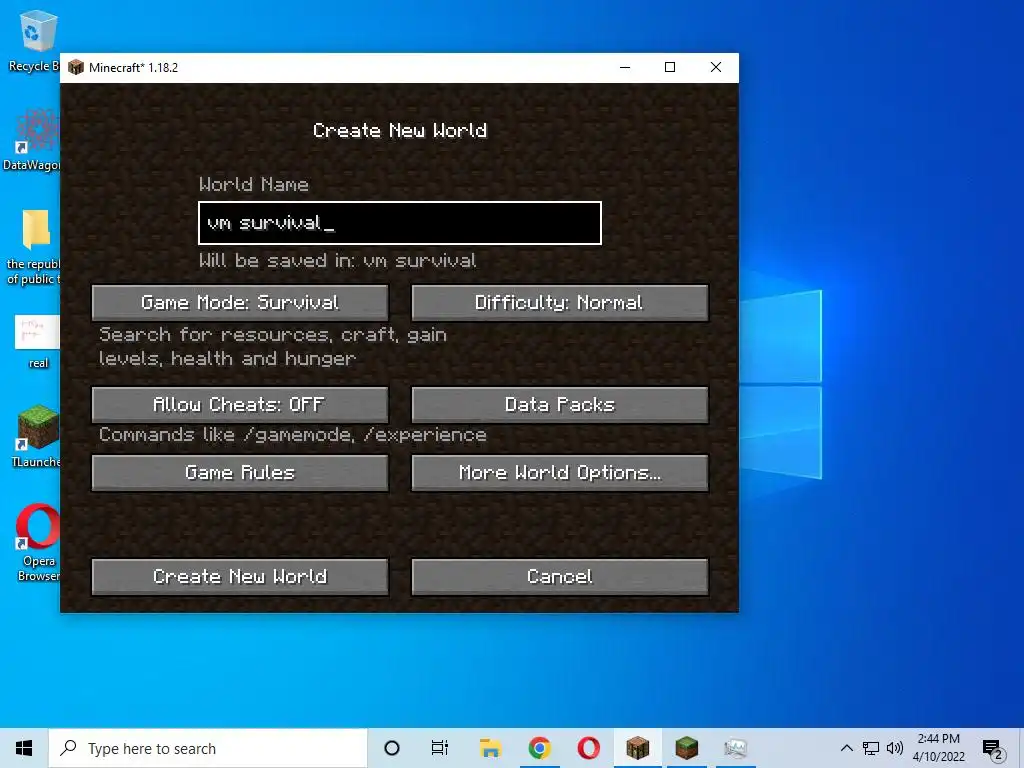This screenshot has width=1024, height=768.
Task: Click the Create New World button
Action: 240,576
